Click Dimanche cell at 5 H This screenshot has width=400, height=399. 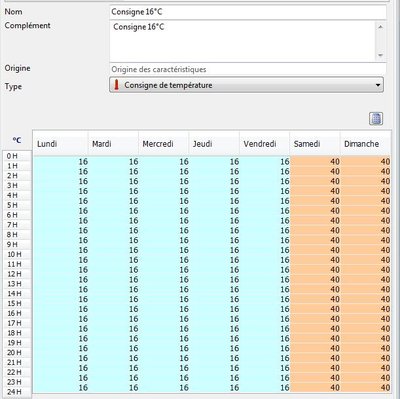[x=365, y=211]
